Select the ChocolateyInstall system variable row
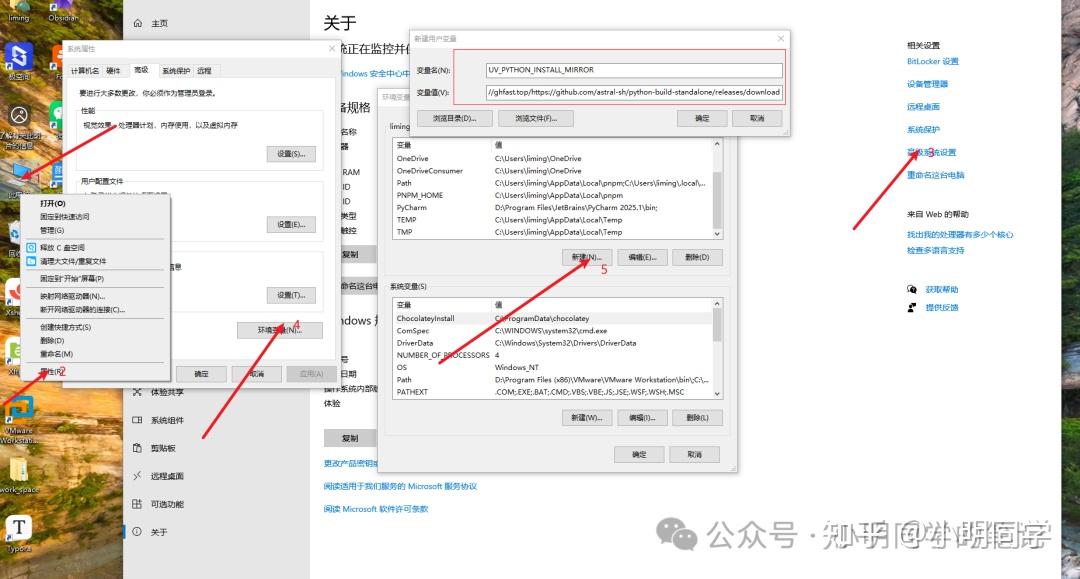 tap(552, 318)
